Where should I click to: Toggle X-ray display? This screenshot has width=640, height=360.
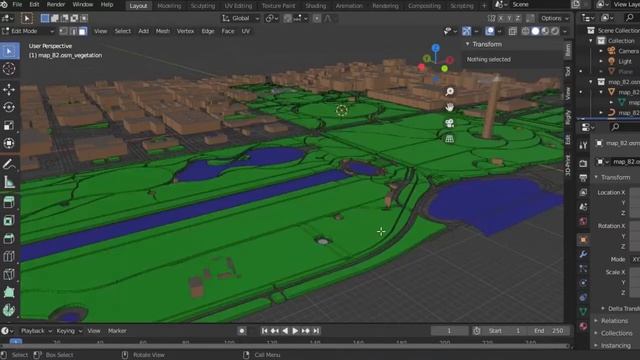[513, 31]
